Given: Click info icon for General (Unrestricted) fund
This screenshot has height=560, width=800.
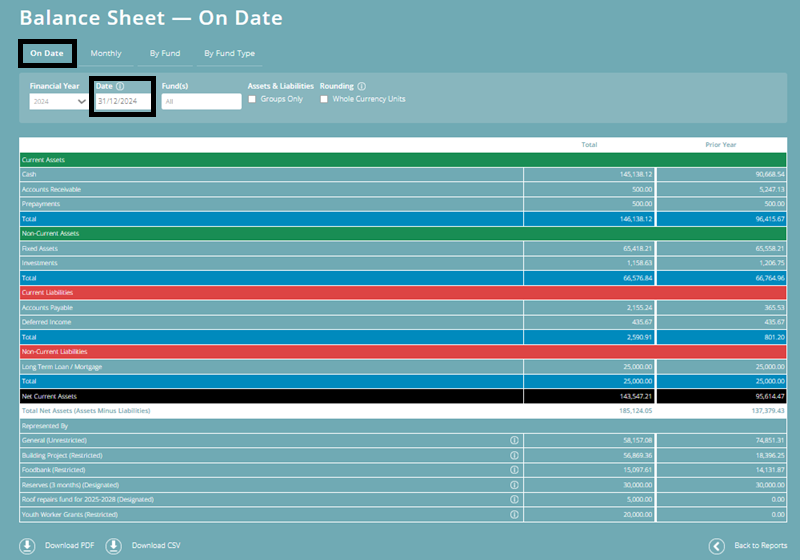Looking at the screenshot, I should point(514,440).
